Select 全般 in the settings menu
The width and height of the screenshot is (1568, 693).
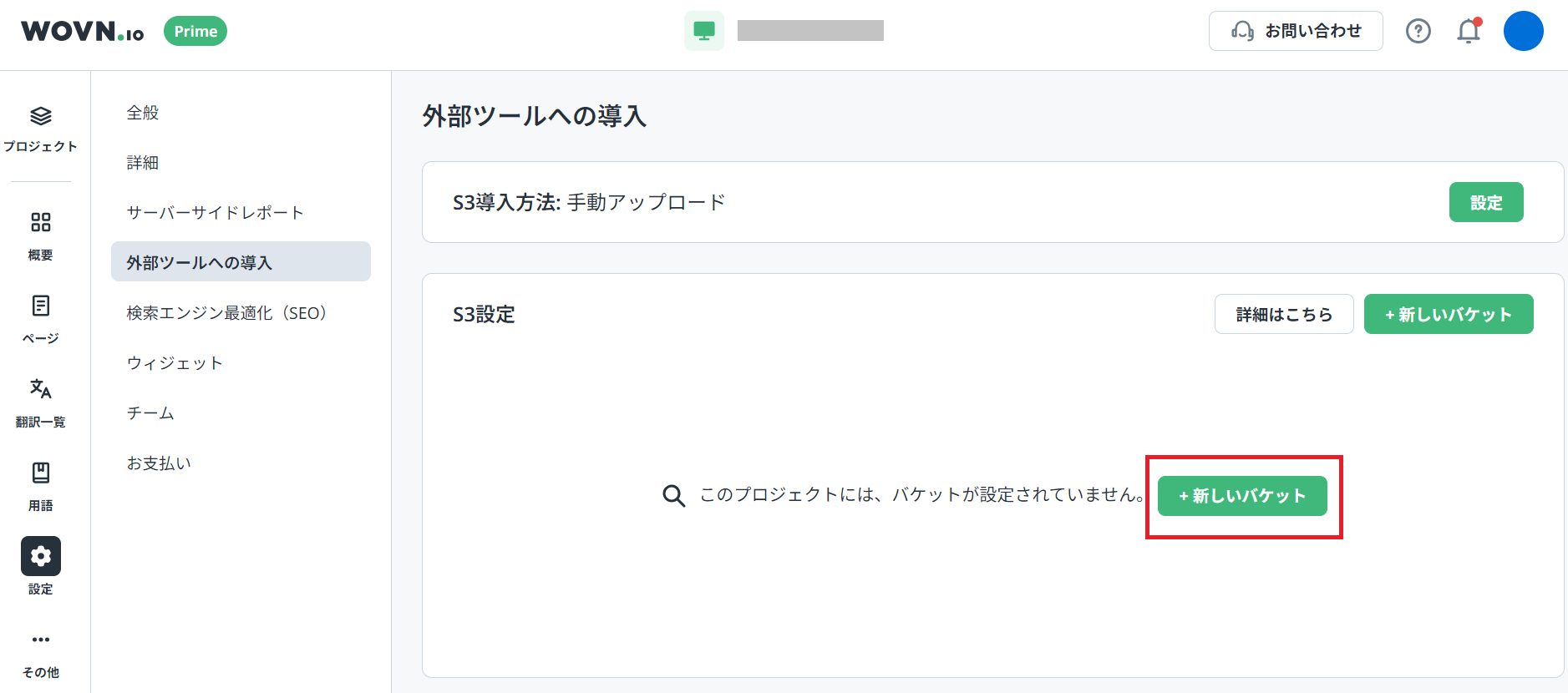143,113
